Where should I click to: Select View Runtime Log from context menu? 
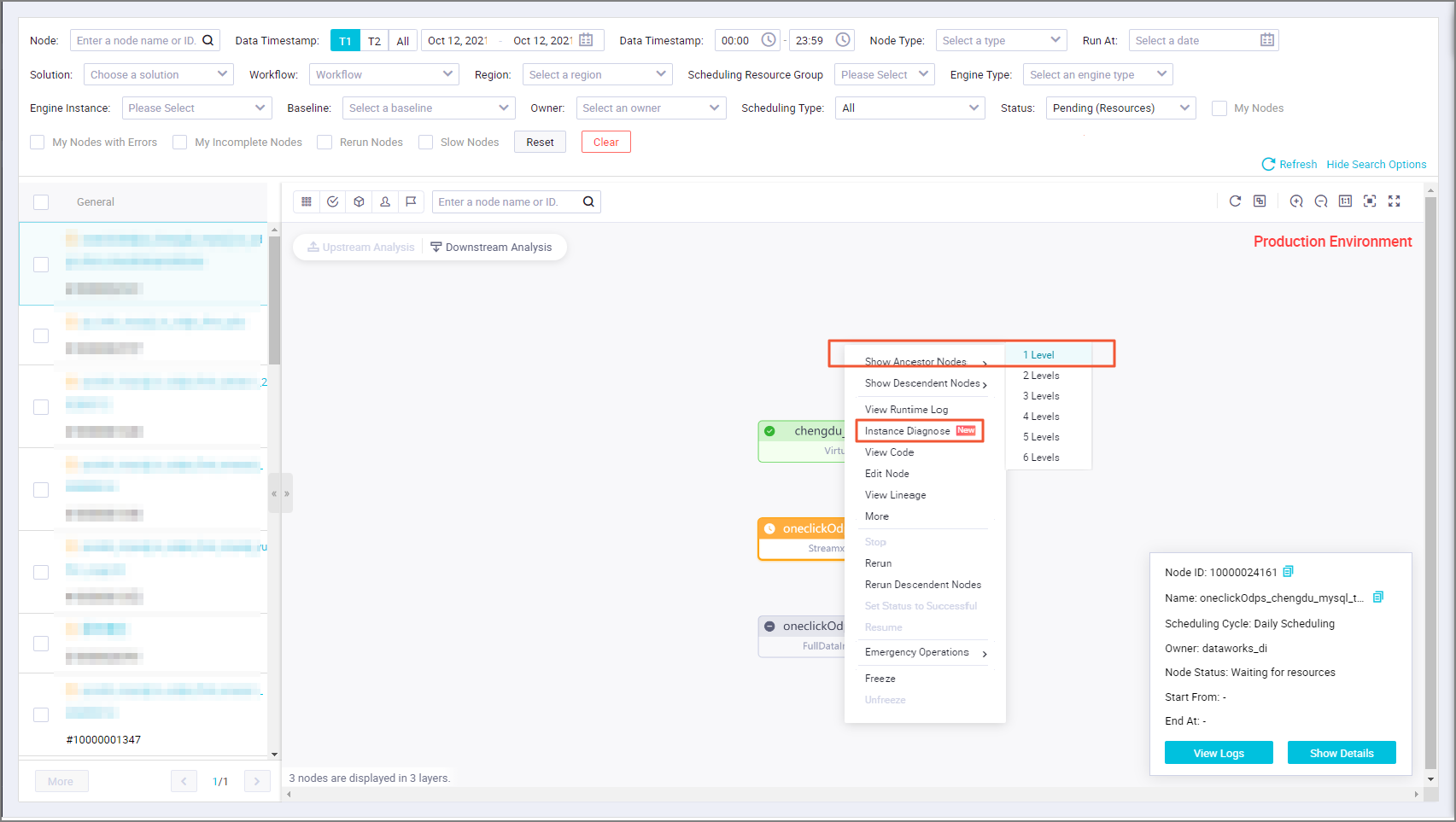906,410
